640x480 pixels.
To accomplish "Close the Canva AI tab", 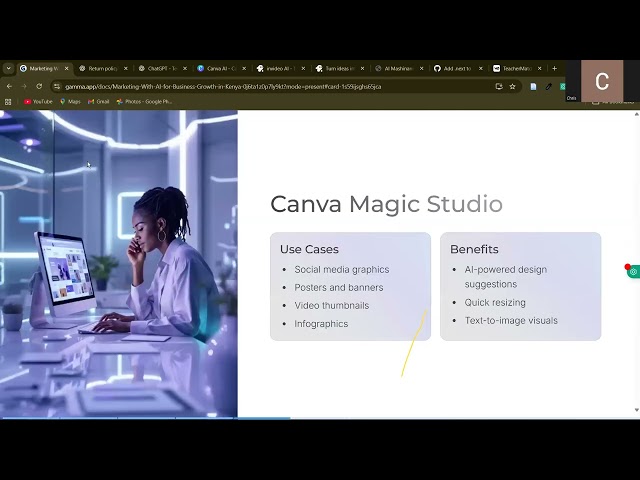I will pyautogui.click(x=244, y=69).
